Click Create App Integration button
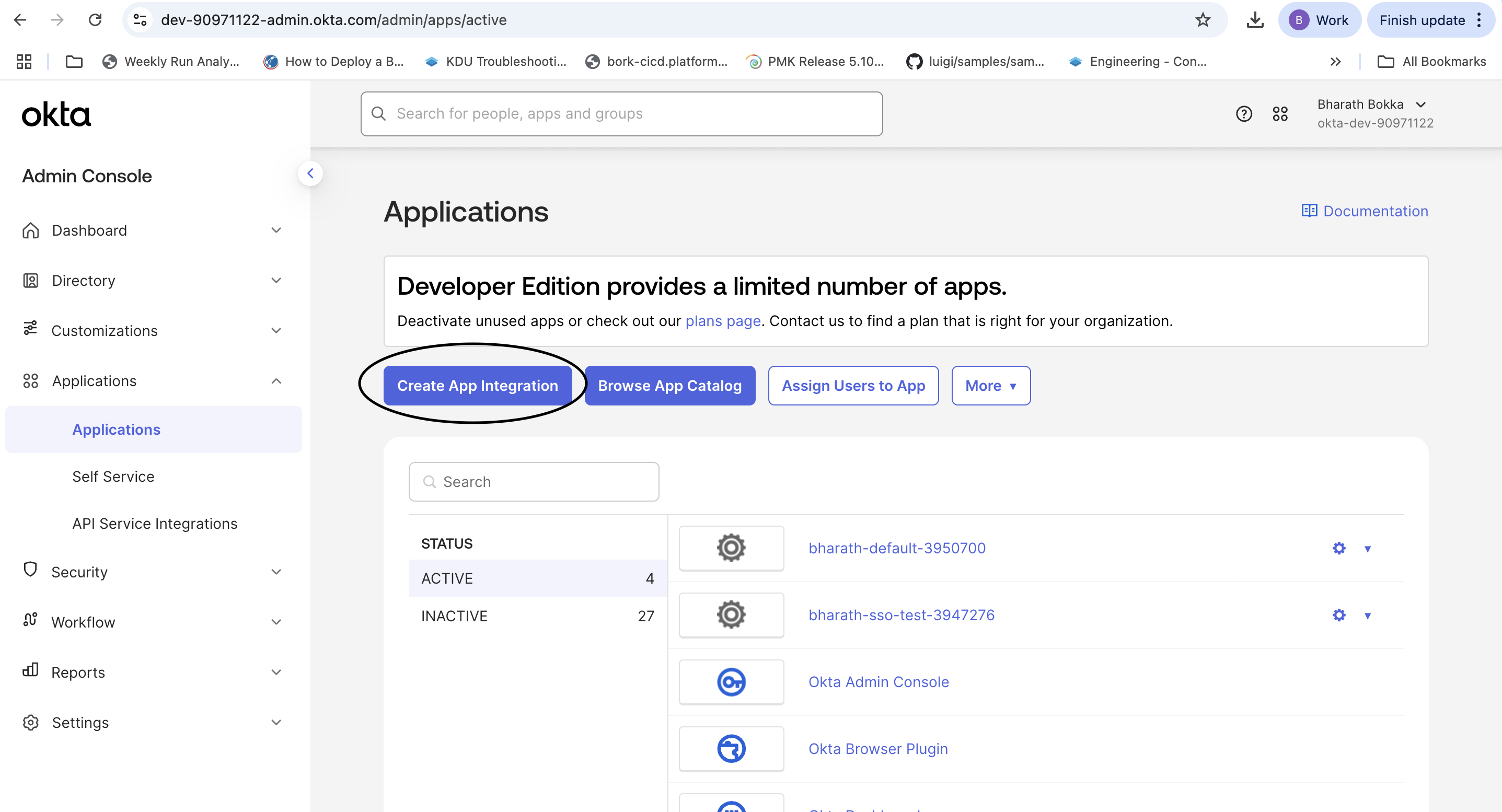 pos(477,385)
